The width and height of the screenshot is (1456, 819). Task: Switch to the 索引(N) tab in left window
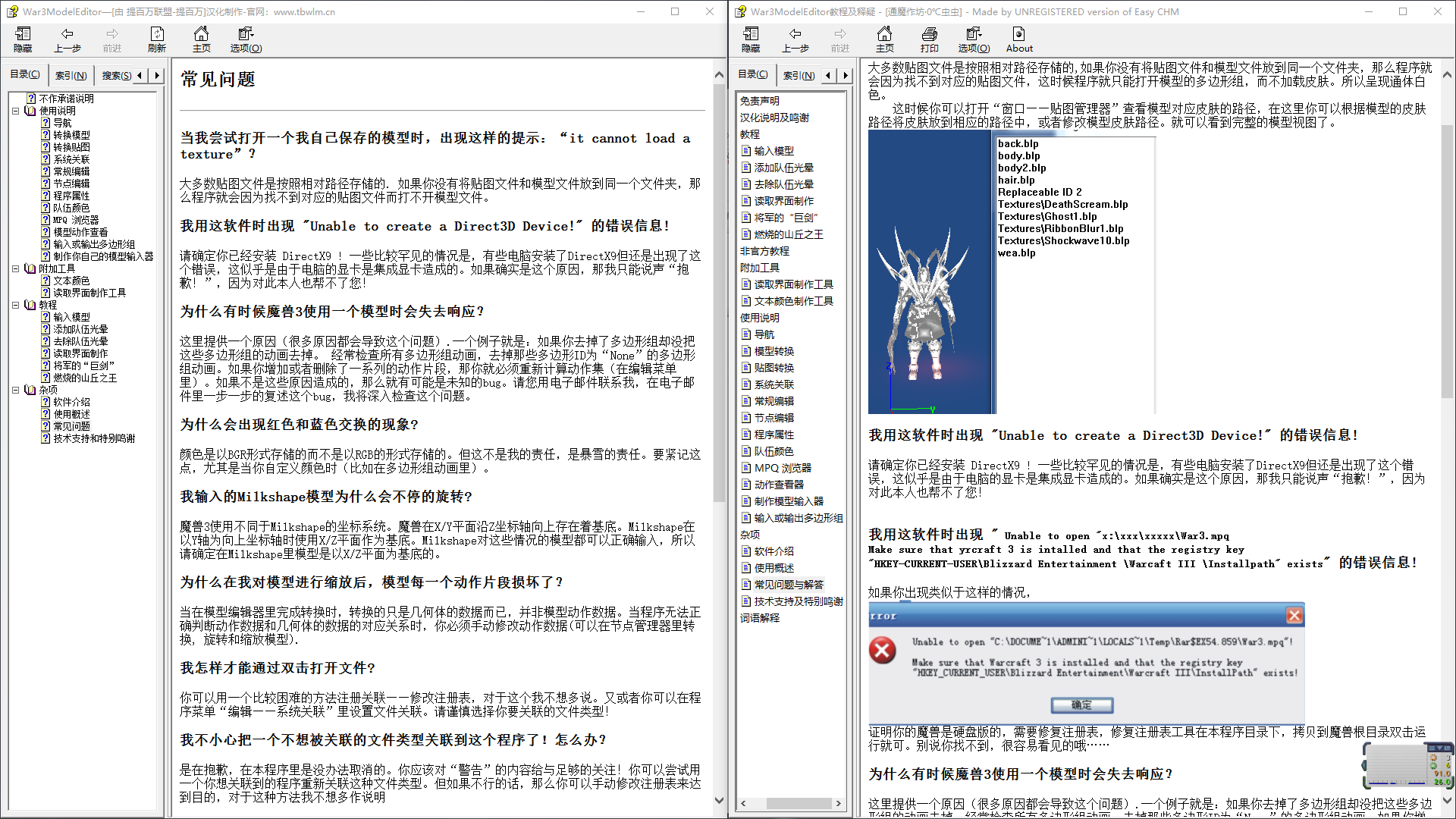tap(71, 75)
